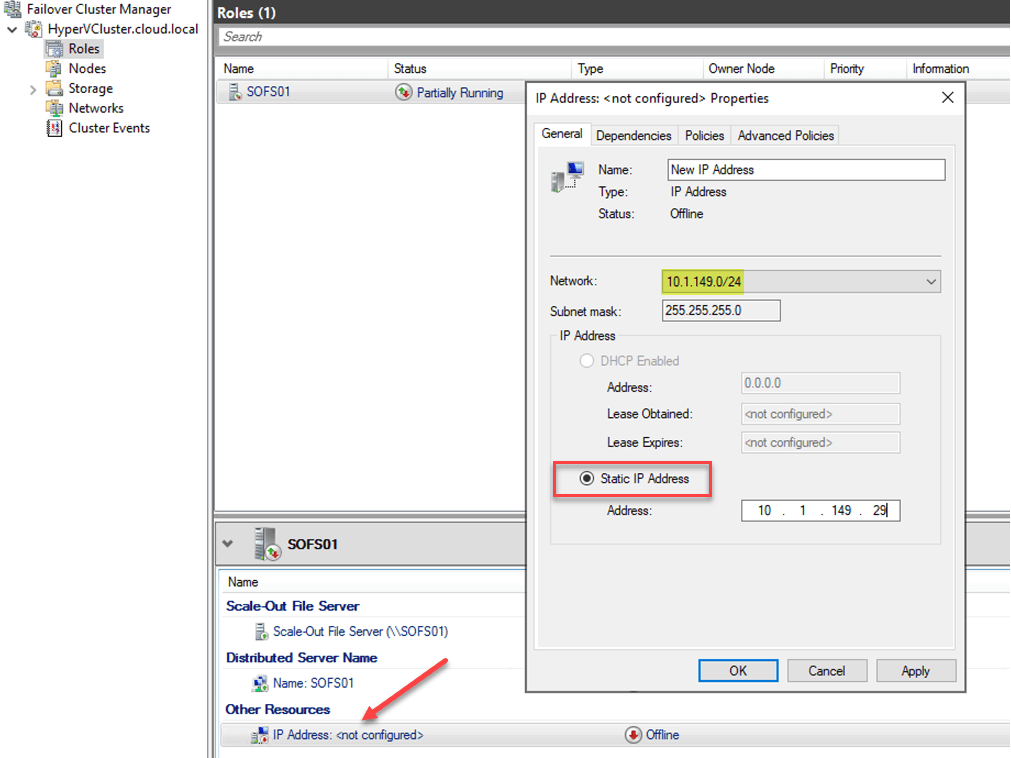Click the Scale-Out File Server group heading
Screen dimensions: 1011x758
293,606
